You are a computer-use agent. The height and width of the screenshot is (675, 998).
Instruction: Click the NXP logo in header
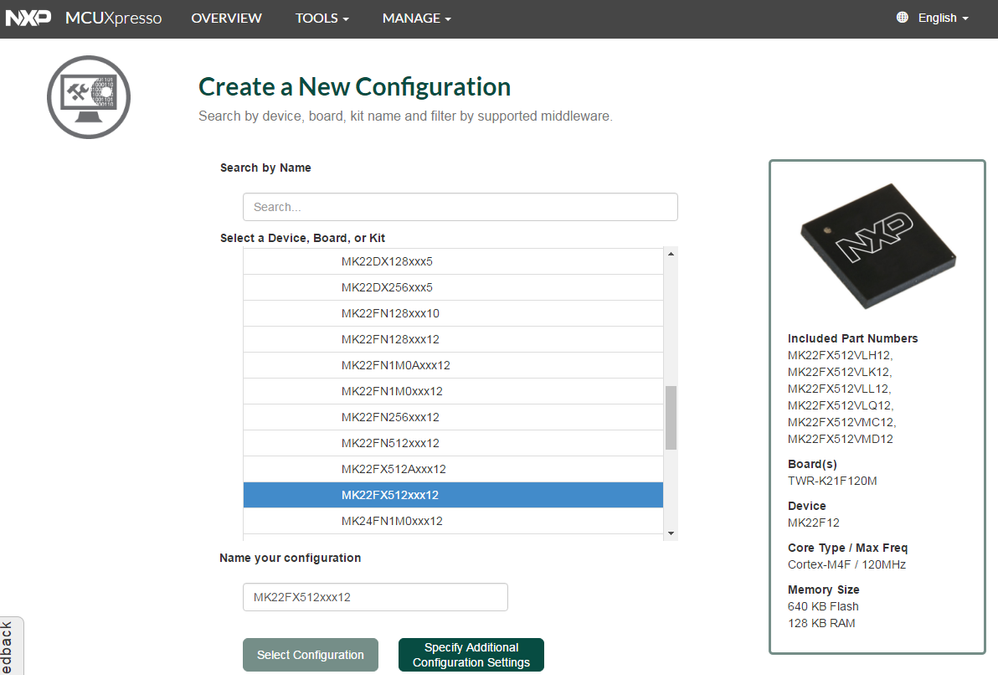point(28,18)
